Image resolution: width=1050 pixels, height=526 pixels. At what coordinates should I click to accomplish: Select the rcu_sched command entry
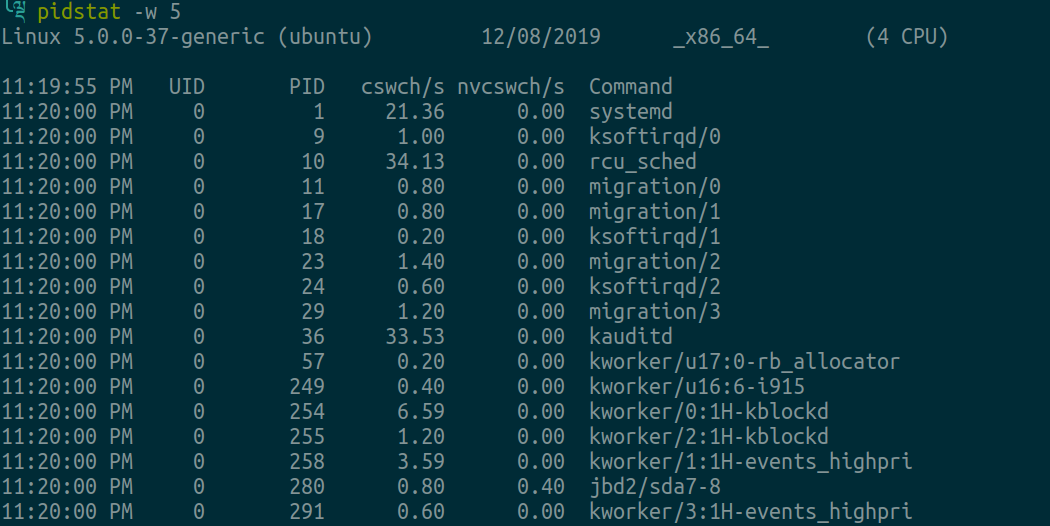[x=642, y=161]
